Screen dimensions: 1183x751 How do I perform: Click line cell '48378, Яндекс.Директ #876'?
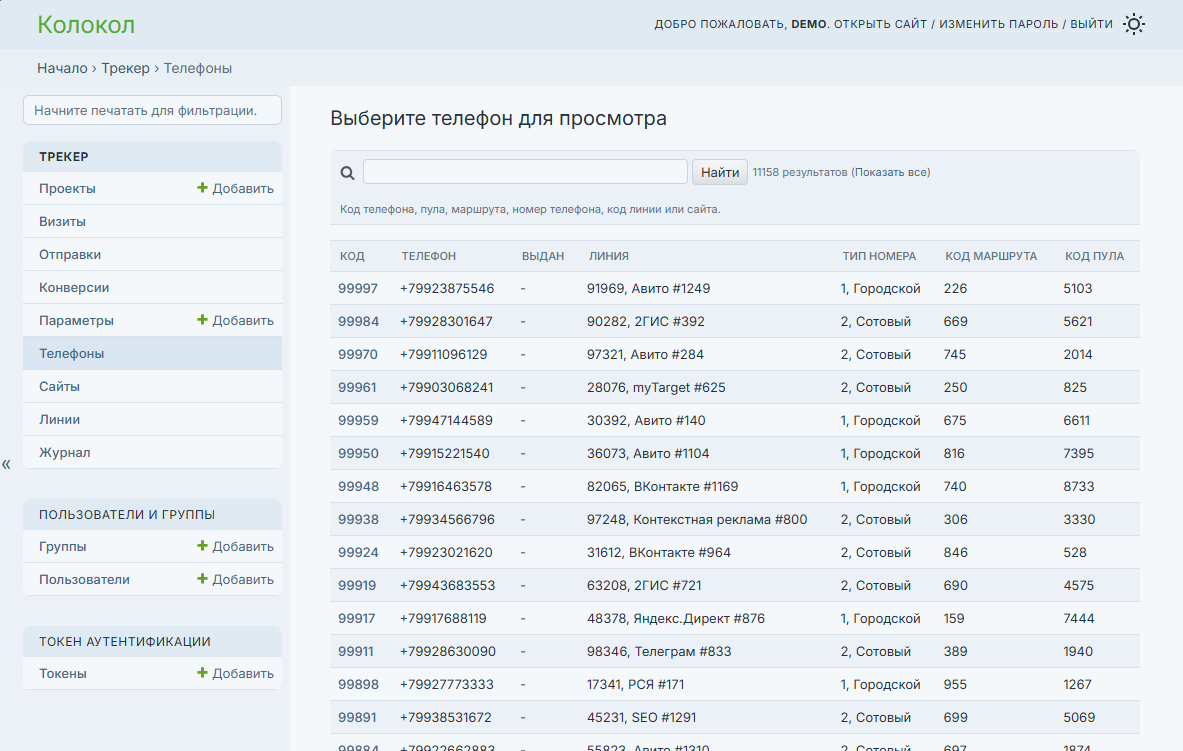676,618
